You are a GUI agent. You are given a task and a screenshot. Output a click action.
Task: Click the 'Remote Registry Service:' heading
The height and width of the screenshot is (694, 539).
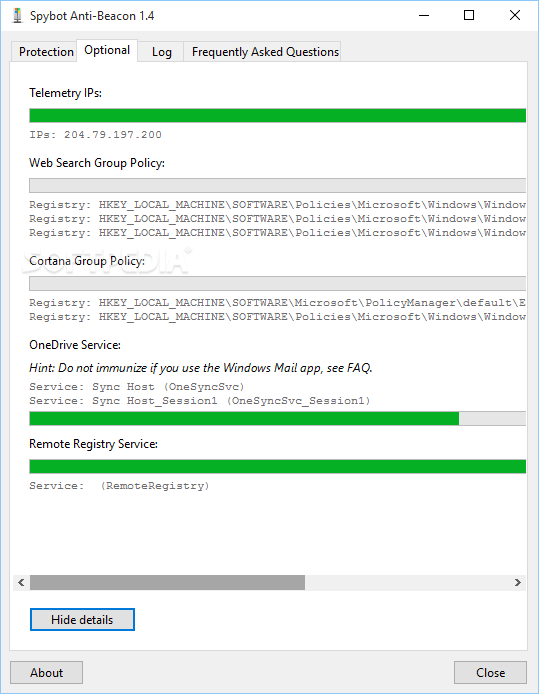[x=93, y=444]
